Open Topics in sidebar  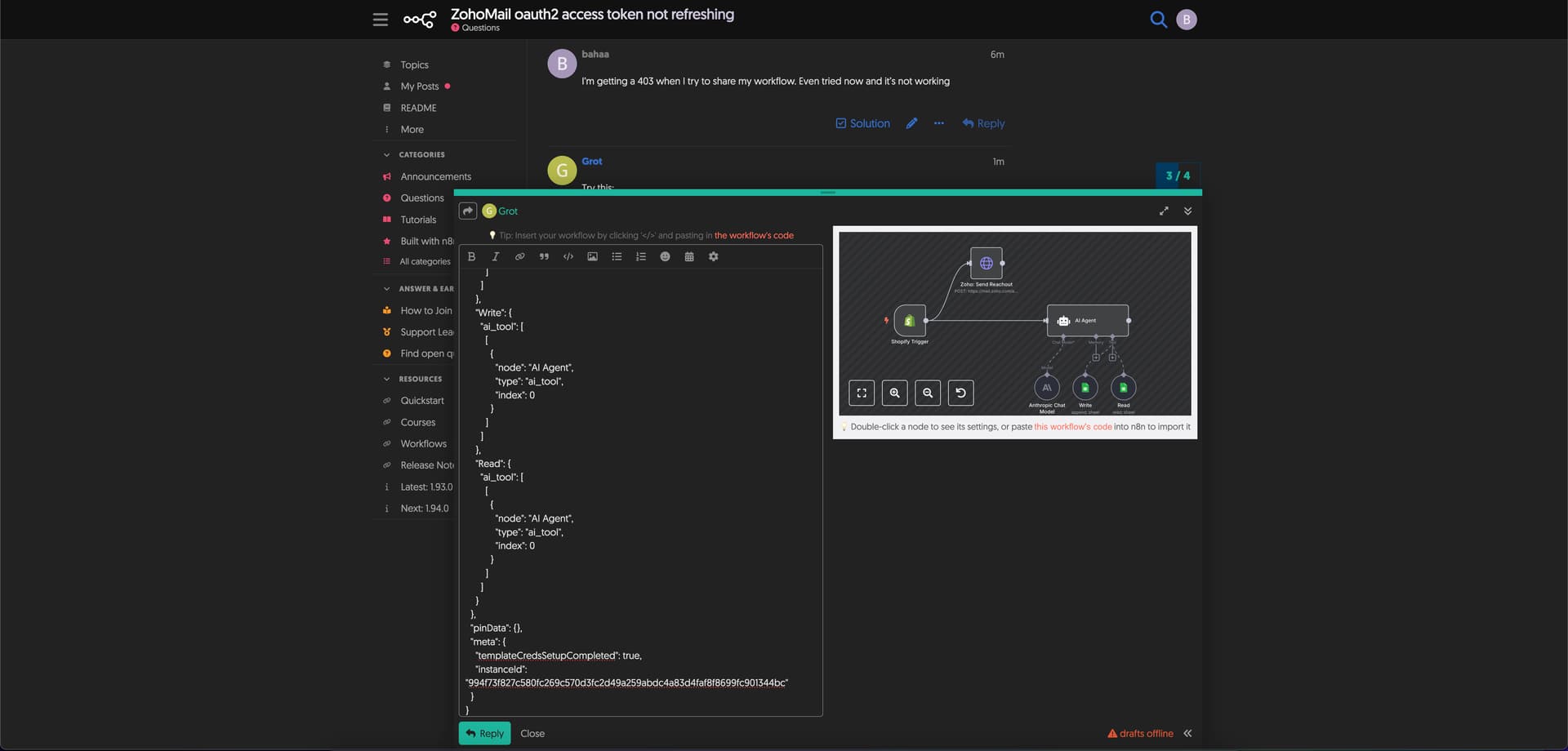pos(414,64)
